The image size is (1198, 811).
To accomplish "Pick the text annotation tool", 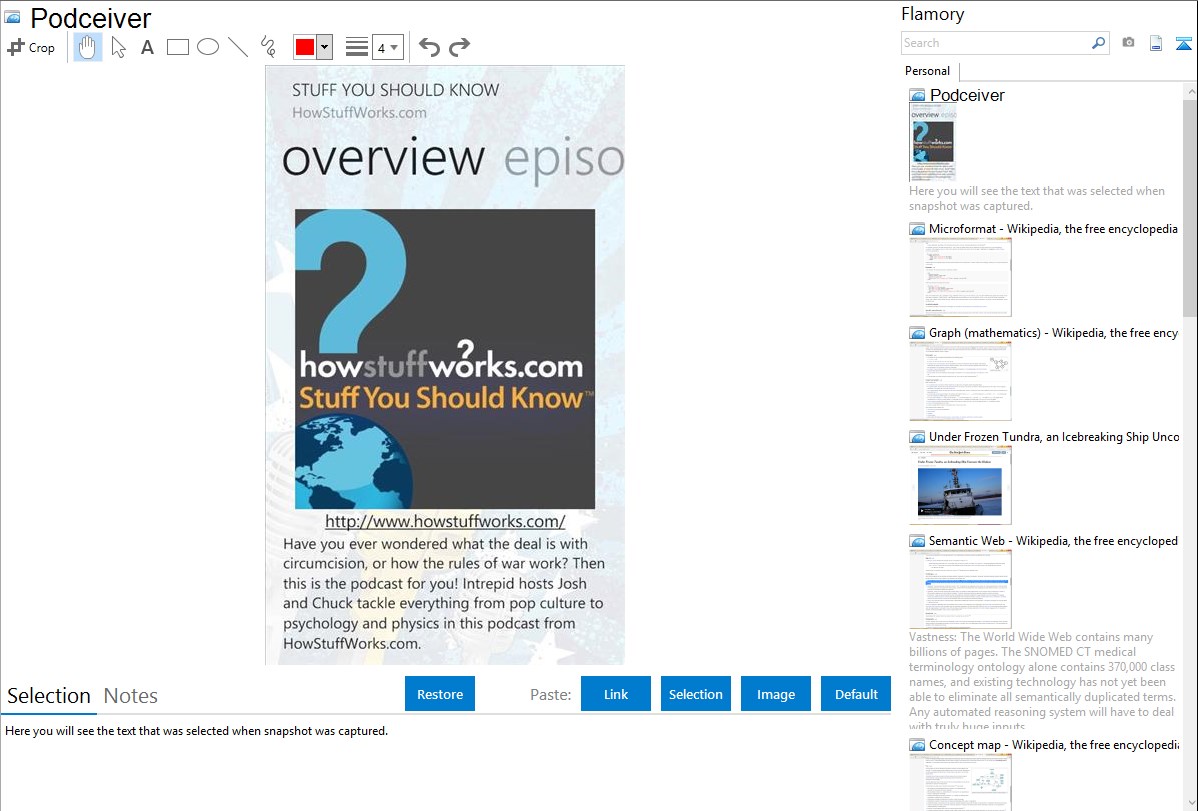I will [147, 47].
